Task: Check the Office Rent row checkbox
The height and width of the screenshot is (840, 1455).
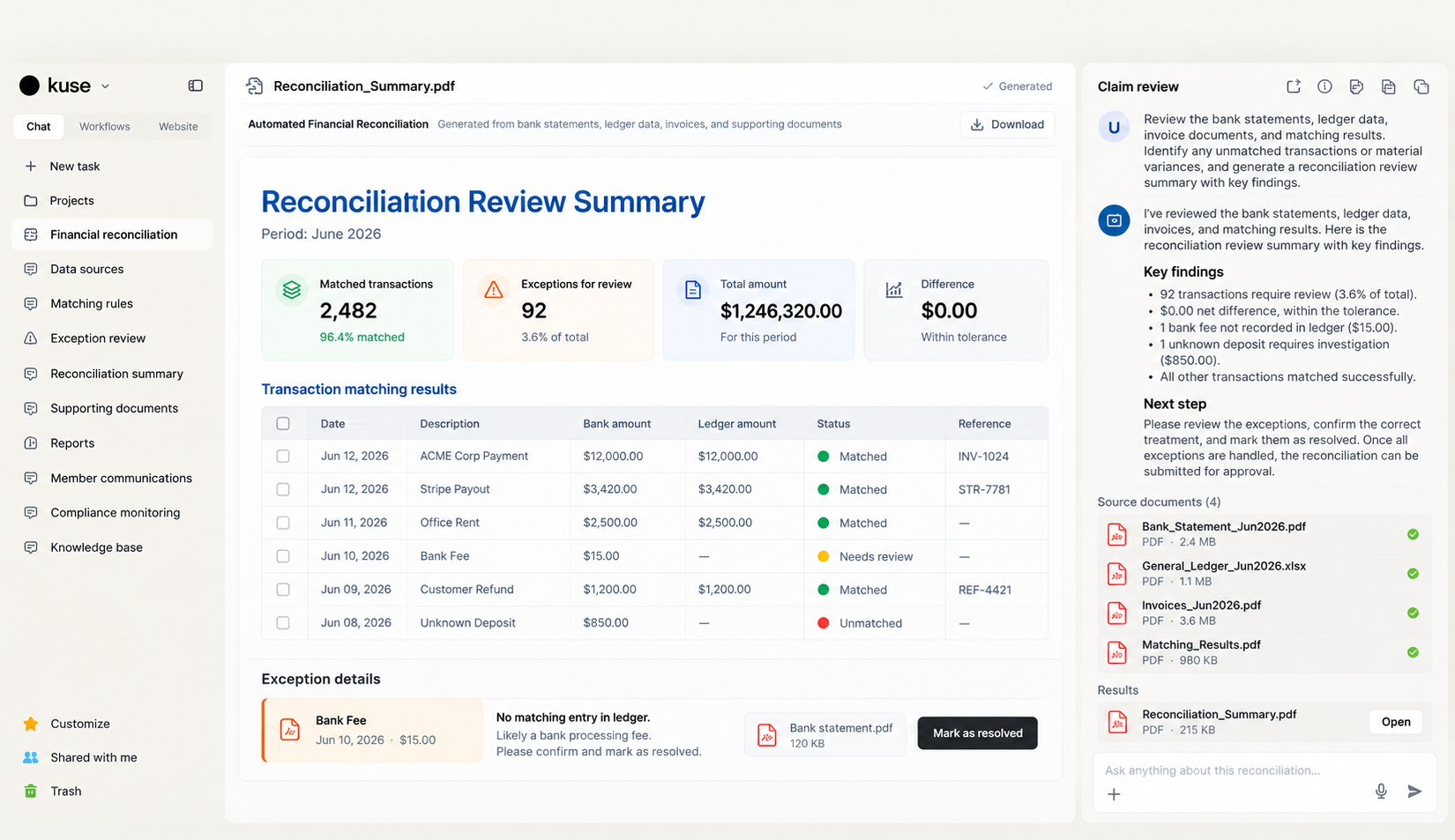Action: coord(283,523)
